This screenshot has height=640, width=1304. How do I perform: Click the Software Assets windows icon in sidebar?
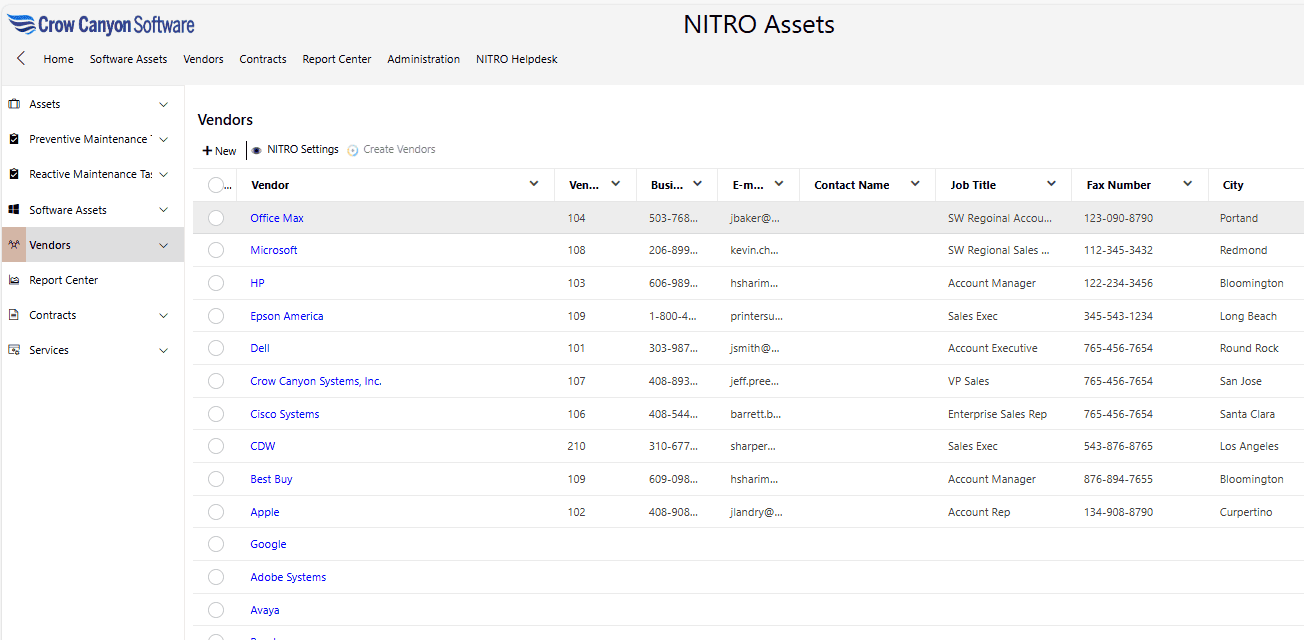(14, 210)
